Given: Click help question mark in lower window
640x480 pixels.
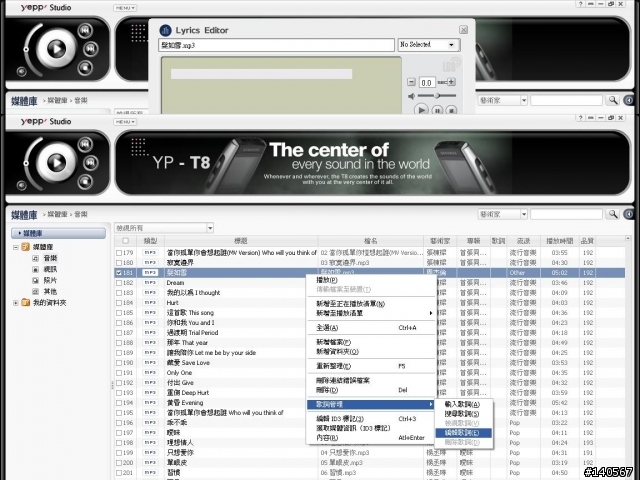Looking at the screenshot, I should [x=580, y=118].
